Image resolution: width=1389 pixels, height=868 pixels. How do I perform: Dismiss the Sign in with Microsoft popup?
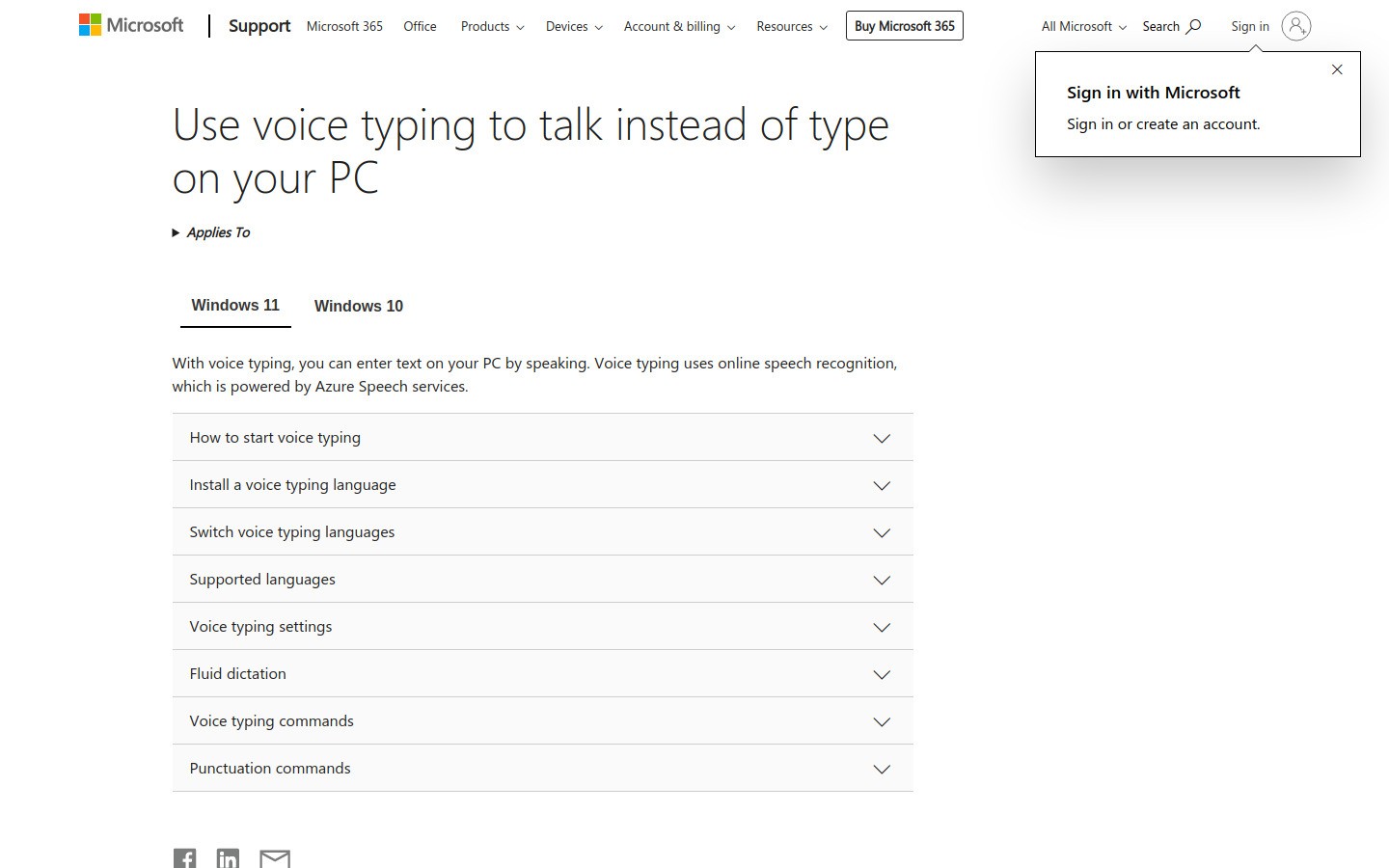(1337, 68)
